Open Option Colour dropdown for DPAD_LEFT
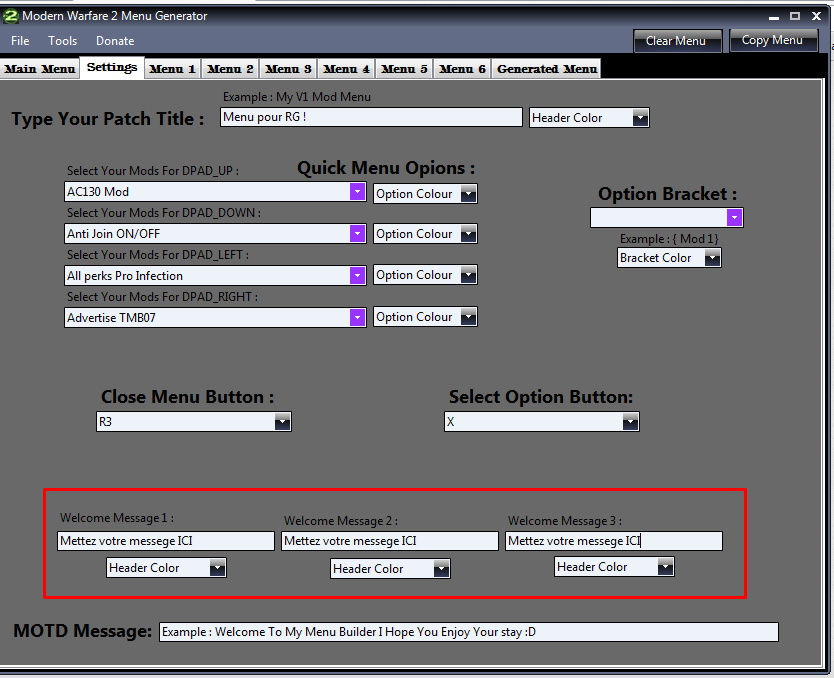Screen dimensions: 834x678 [x=425, y=275]
